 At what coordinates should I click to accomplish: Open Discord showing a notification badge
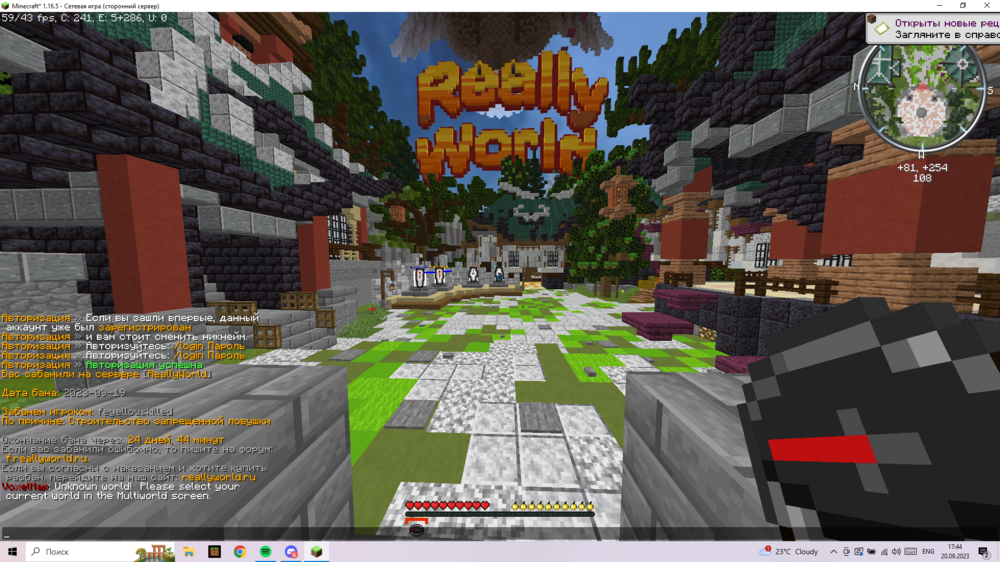[291, 552]
